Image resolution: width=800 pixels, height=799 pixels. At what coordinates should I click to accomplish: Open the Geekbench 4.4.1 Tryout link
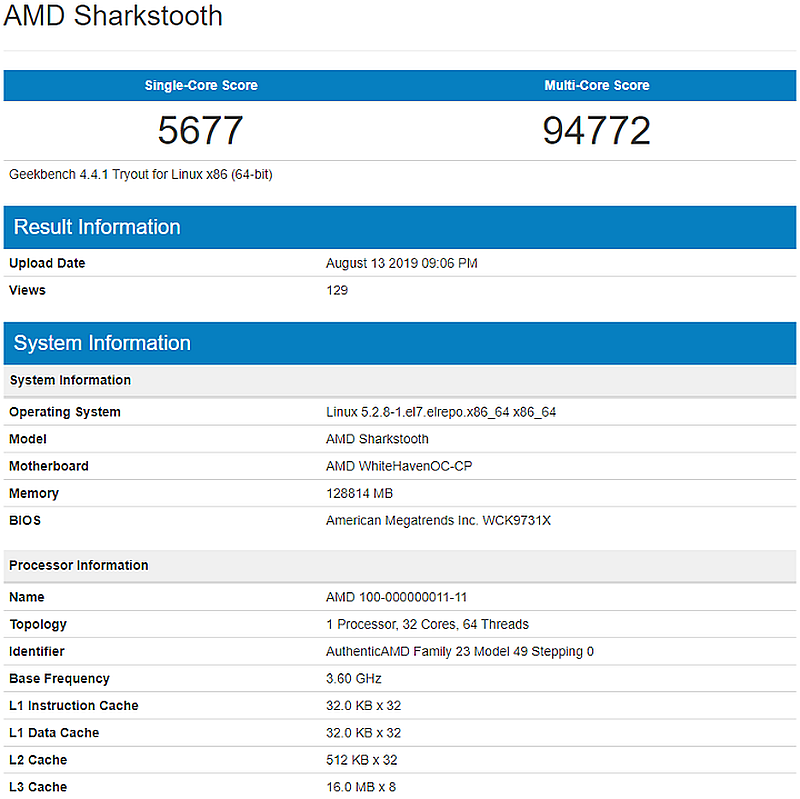tap(140, 174)
